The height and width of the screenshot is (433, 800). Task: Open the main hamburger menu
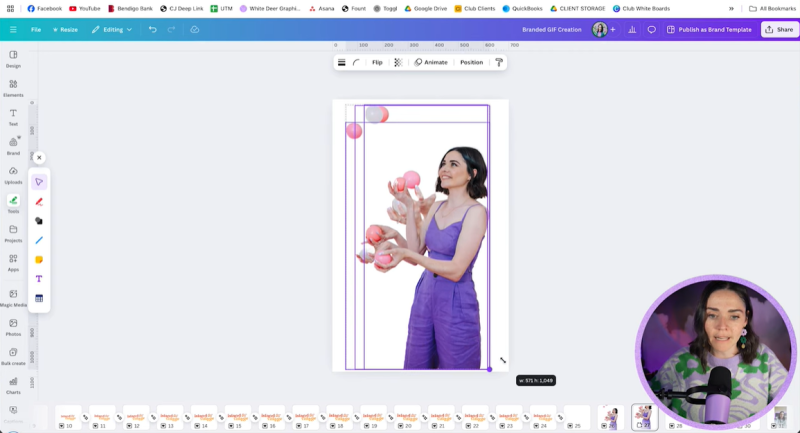click(13, 30)
